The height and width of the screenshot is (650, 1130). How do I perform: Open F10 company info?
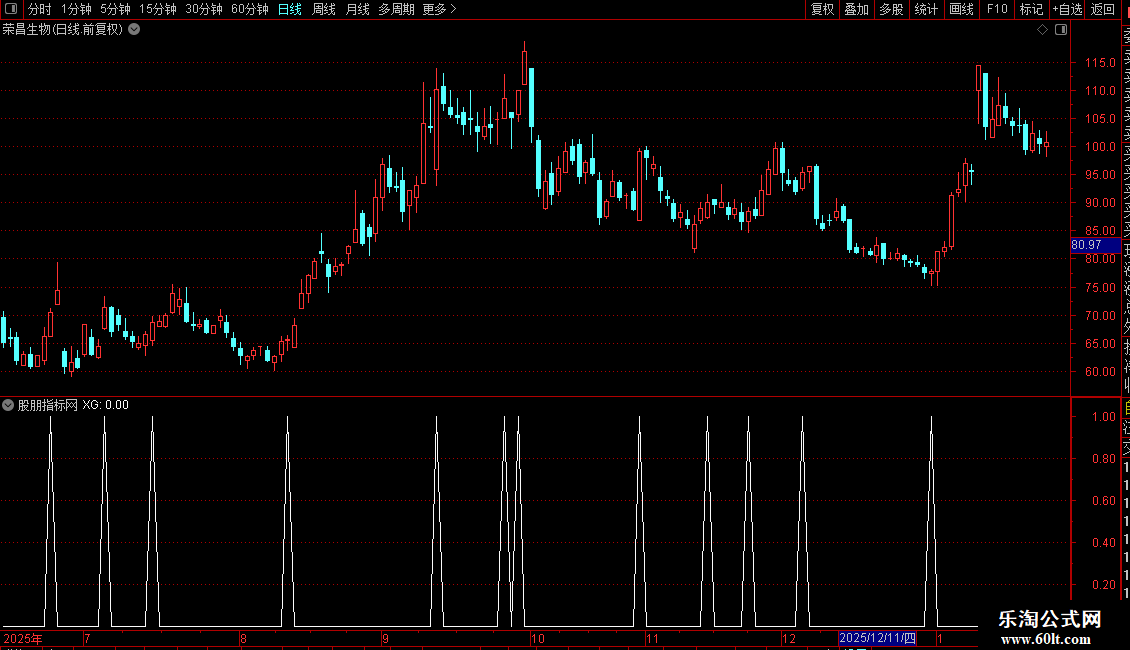tap(997, 9)
